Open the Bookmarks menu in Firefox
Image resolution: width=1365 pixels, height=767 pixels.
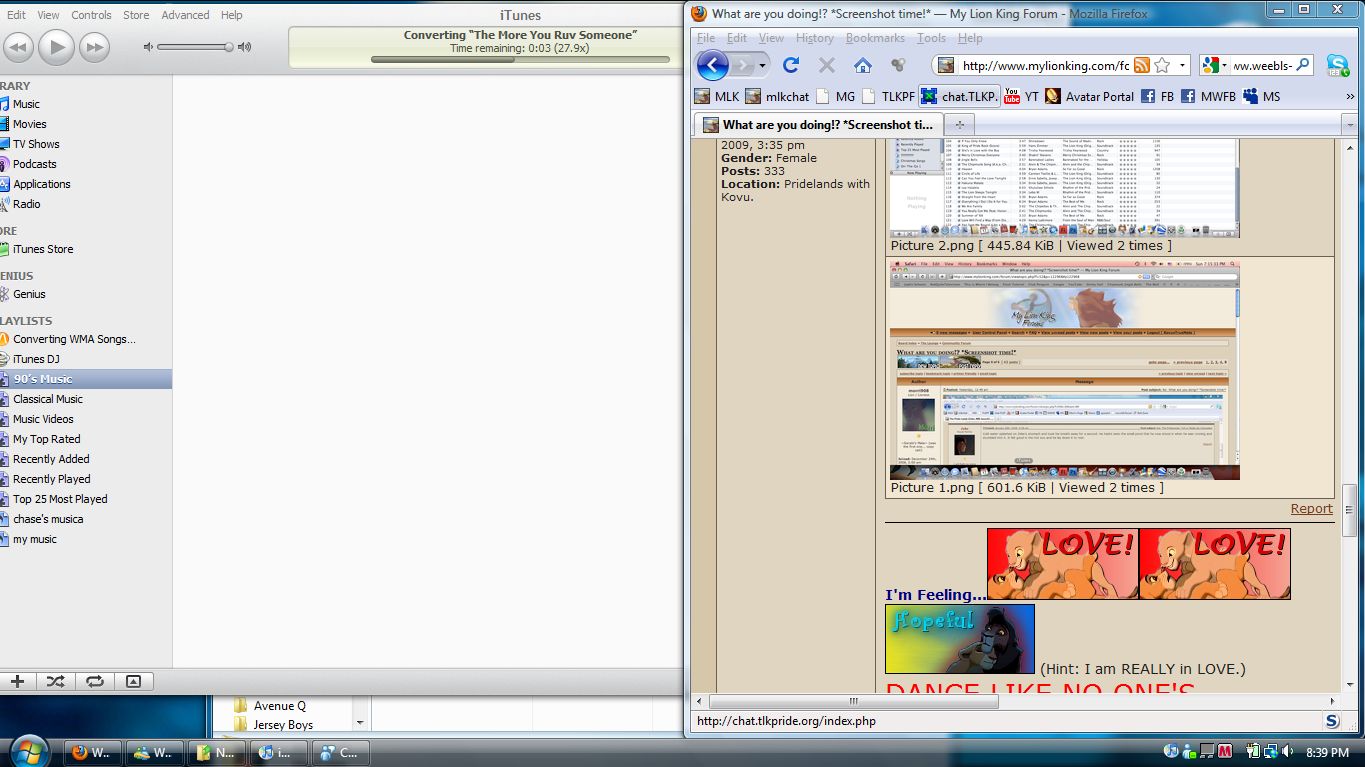(x=875, y=38)
